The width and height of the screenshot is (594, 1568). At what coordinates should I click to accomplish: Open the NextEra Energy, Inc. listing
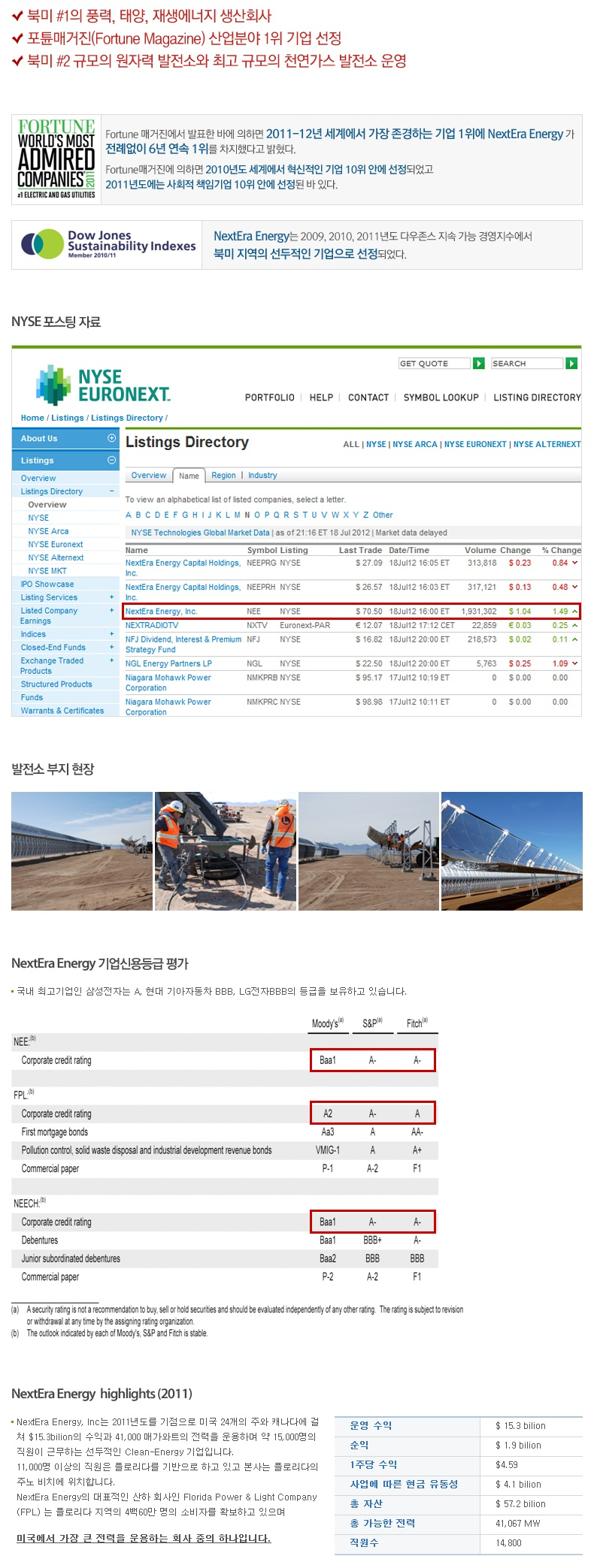point(161,612)
